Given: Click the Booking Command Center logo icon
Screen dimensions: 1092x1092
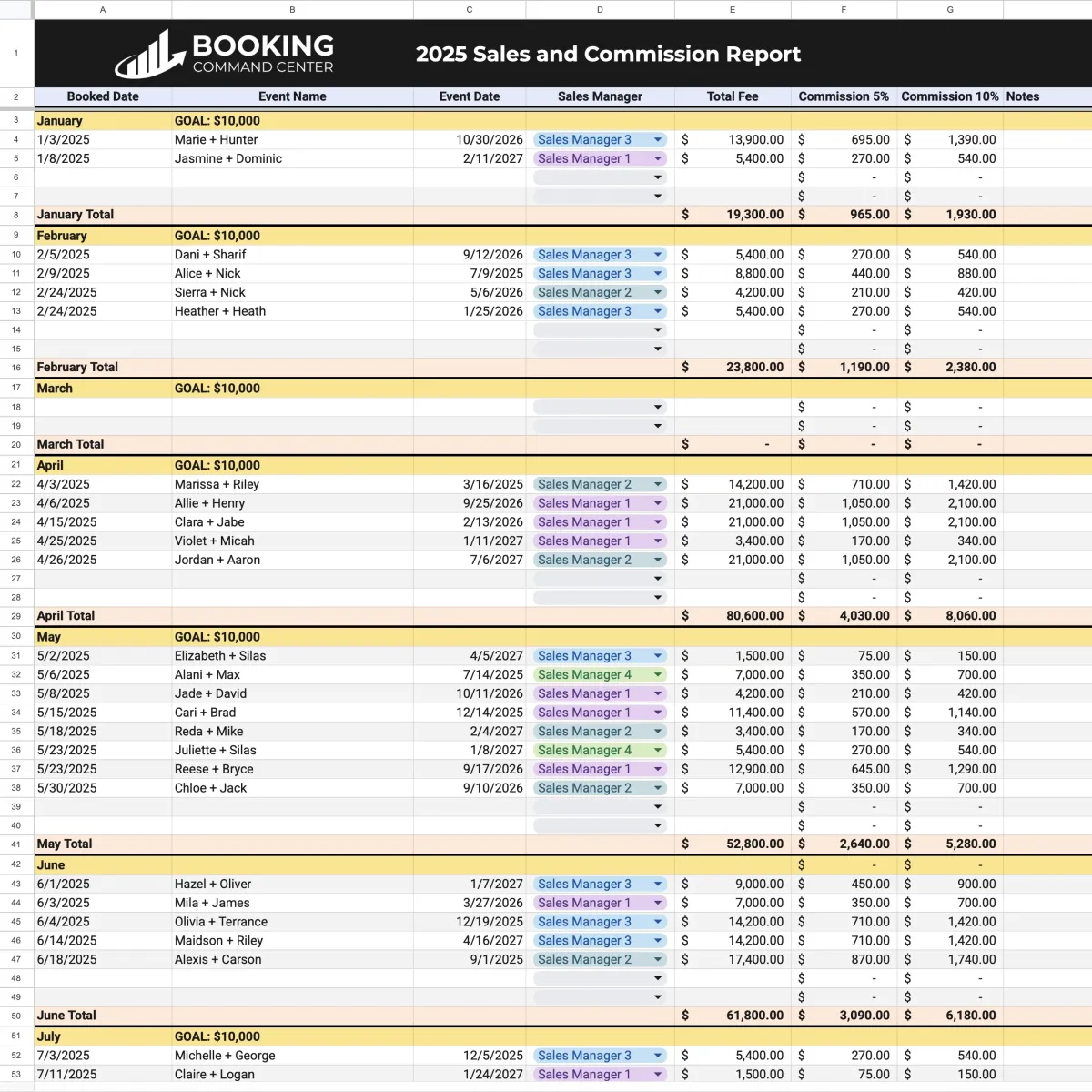Looking at the screenshot, I should click(147, 54).
